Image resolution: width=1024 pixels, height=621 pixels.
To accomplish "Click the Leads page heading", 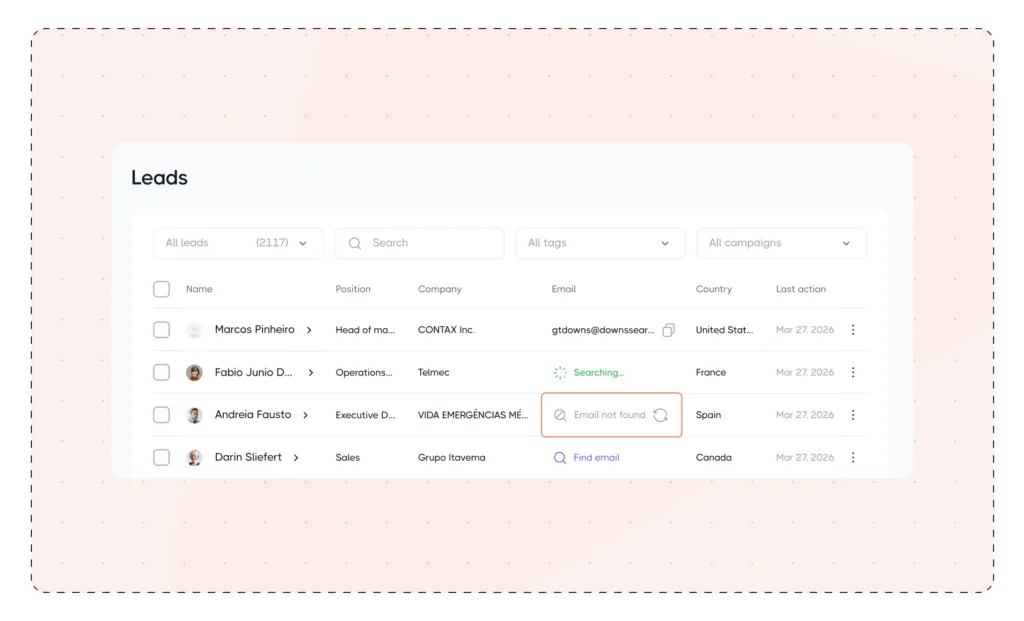I will 159,178.
